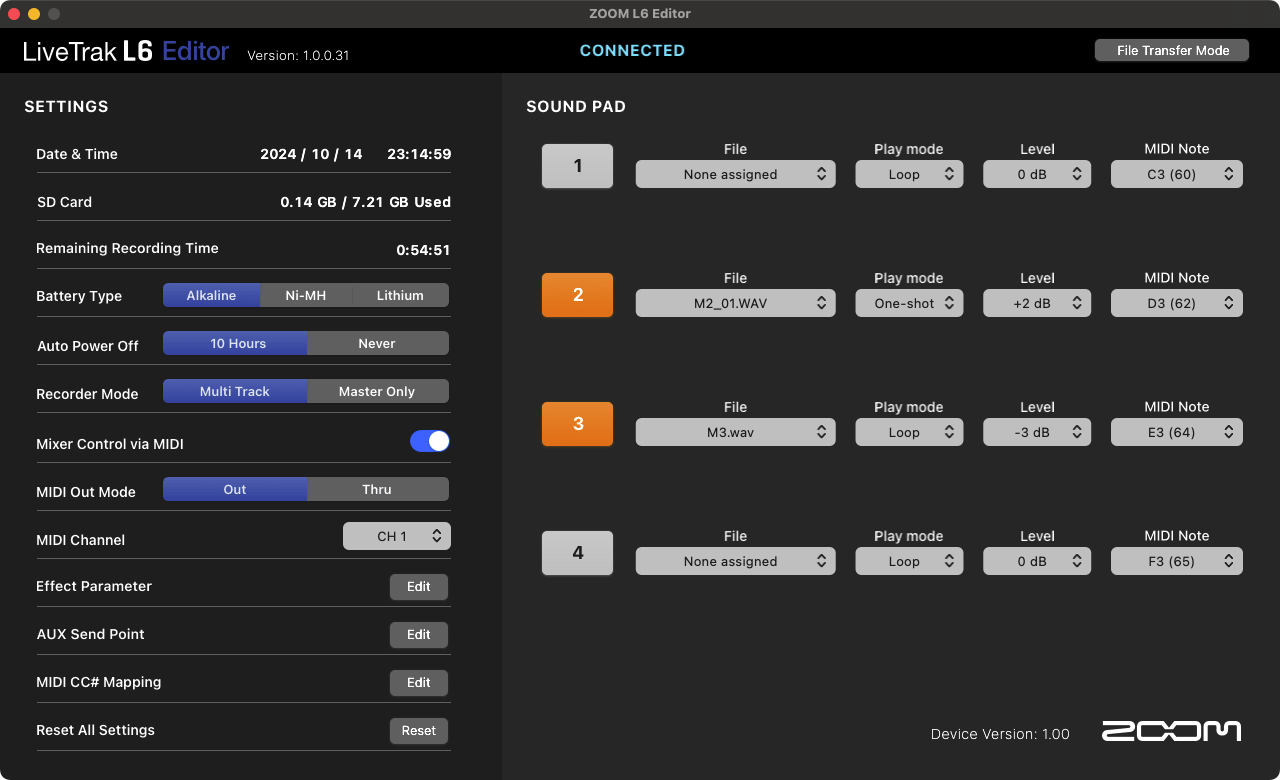Trigger sound pad 1
This screenshot has height=780, width=1280.
point(577,166)
